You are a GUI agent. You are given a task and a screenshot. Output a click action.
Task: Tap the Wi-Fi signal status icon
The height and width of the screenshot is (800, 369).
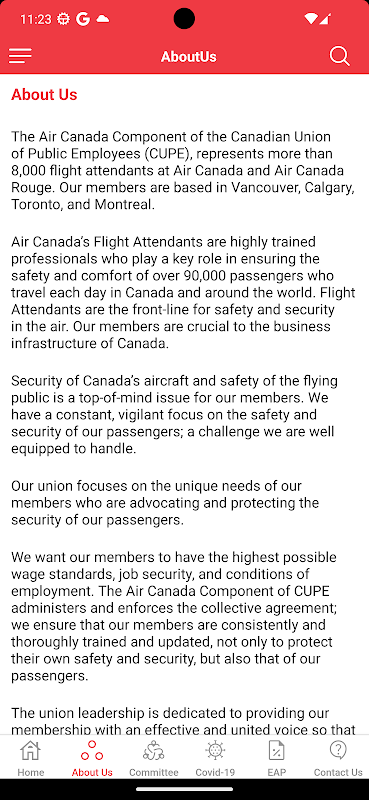pyautogui.click(x=310, y=19)
